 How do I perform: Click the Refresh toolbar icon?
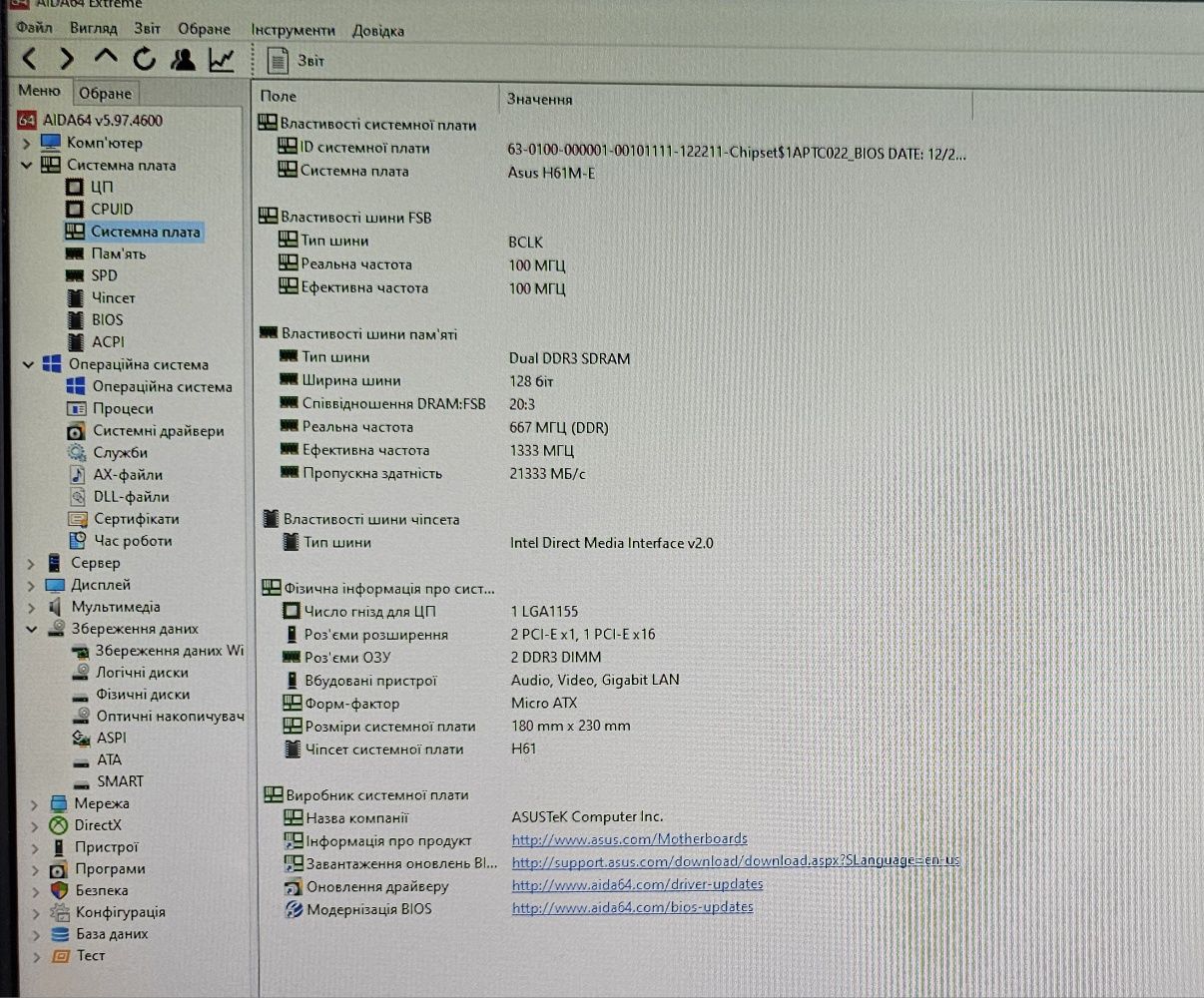click(145, 60)
